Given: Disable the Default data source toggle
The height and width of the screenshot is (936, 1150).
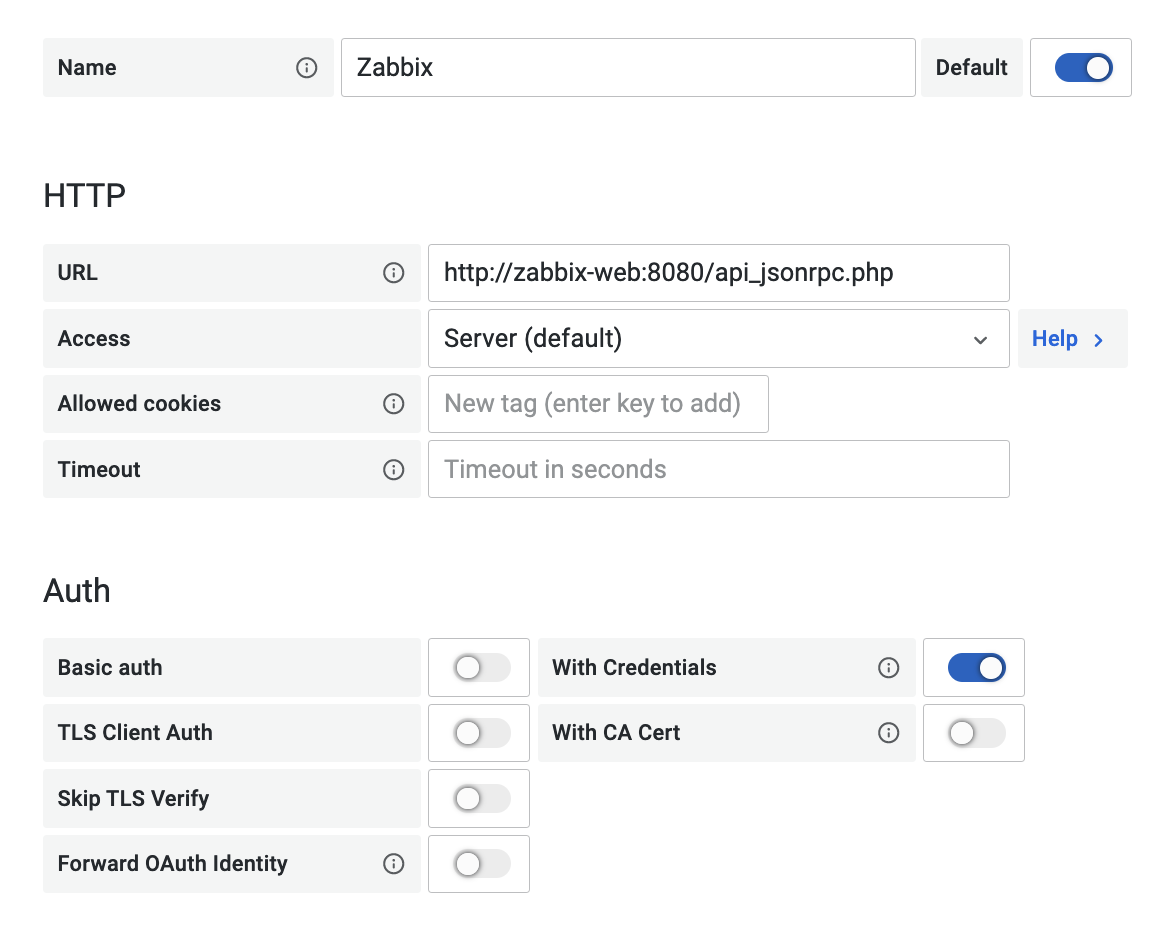Looking at the screenshot, I should coord(1083,68).
